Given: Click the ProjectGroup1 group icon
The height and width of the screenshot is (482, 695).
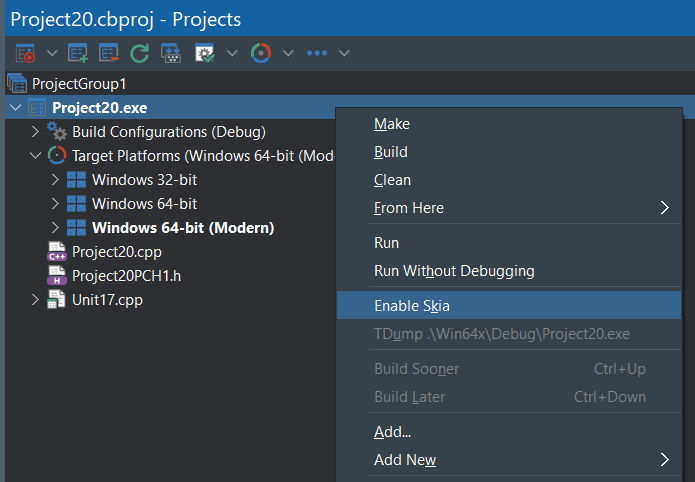Looking at the screenshot, I should (17, 83).
